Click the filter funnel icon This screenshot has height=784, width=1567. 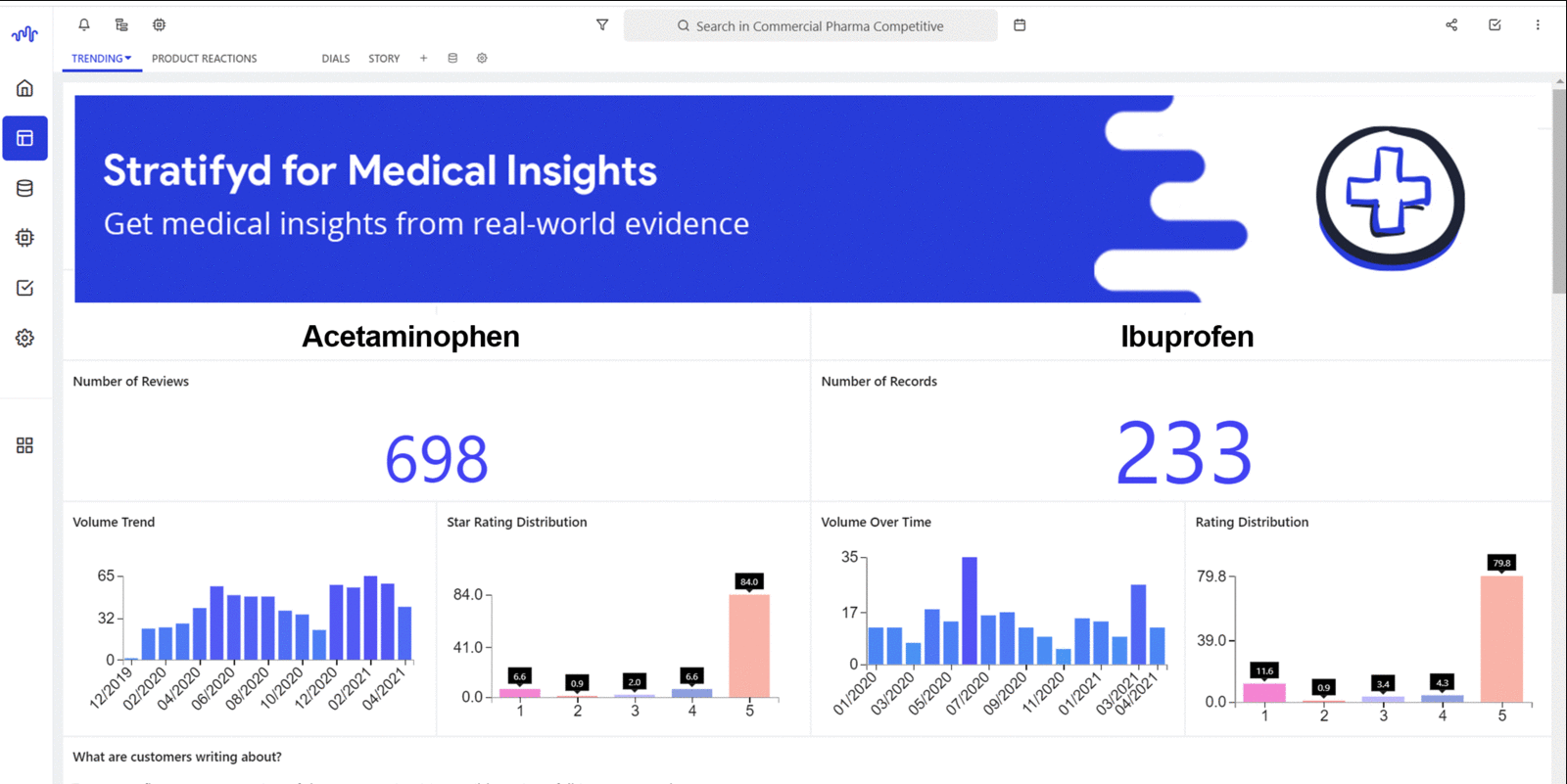click(x=602, y=24)
